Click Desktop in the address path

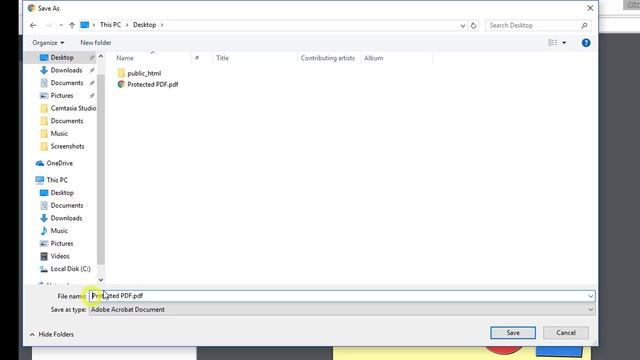click(144, 25)
